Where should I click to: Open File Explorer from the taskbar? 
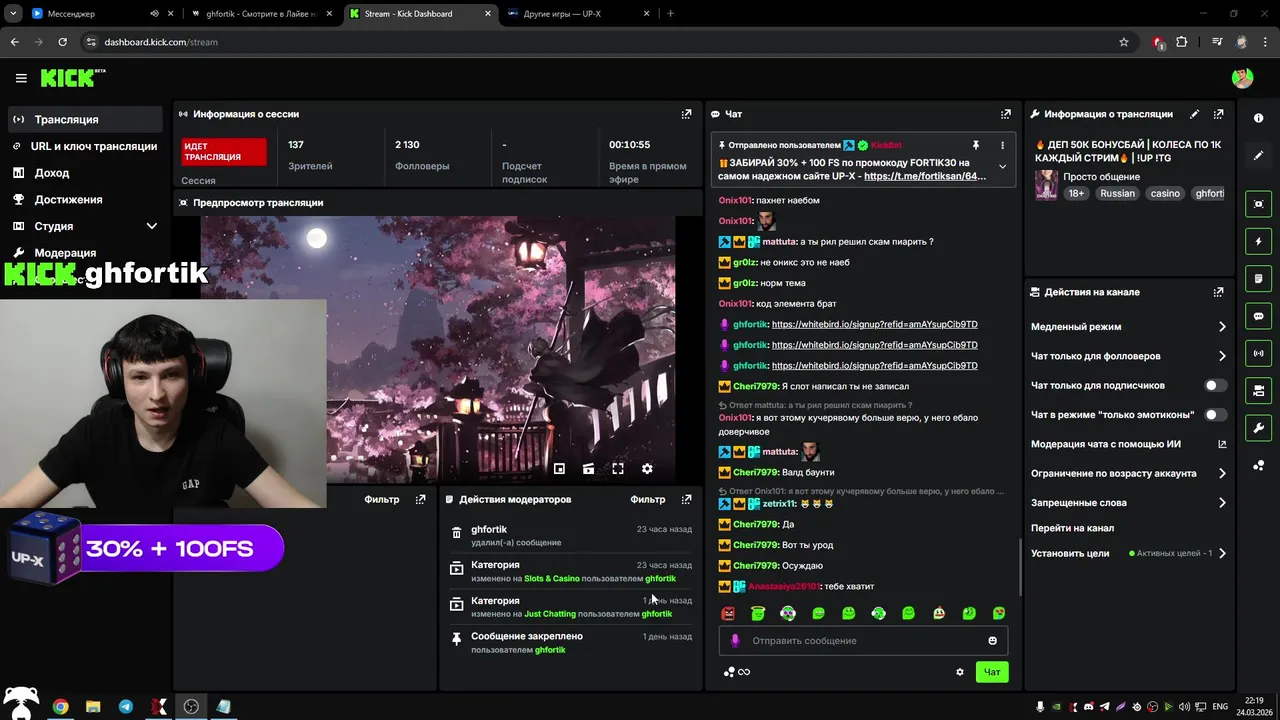93,706
